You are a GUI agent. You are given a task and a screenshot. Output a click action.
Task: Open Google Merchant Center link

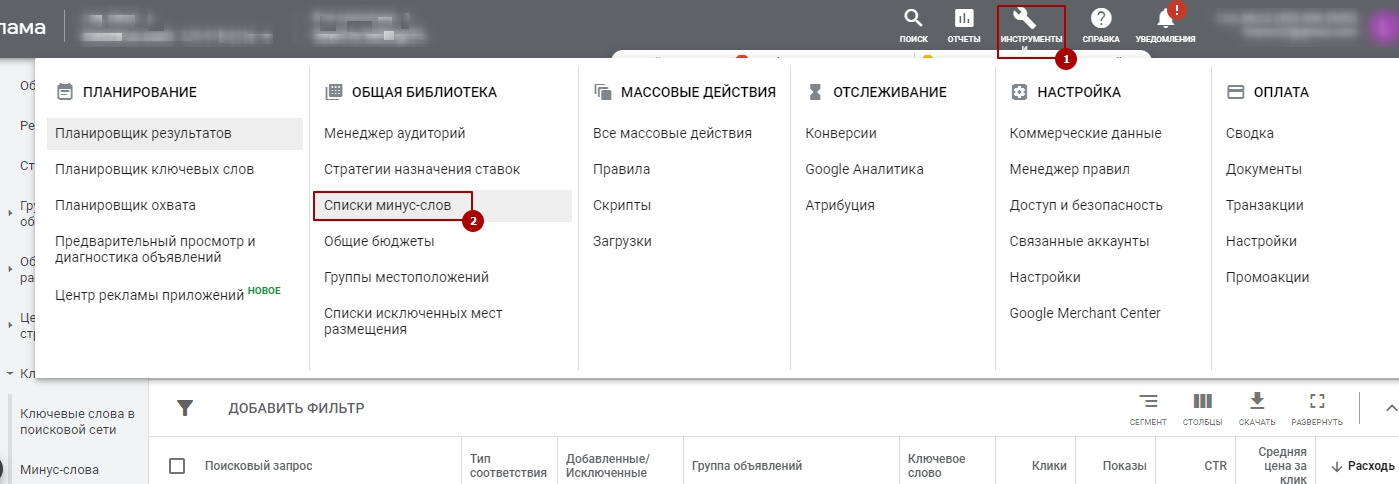click(1085, 313)
